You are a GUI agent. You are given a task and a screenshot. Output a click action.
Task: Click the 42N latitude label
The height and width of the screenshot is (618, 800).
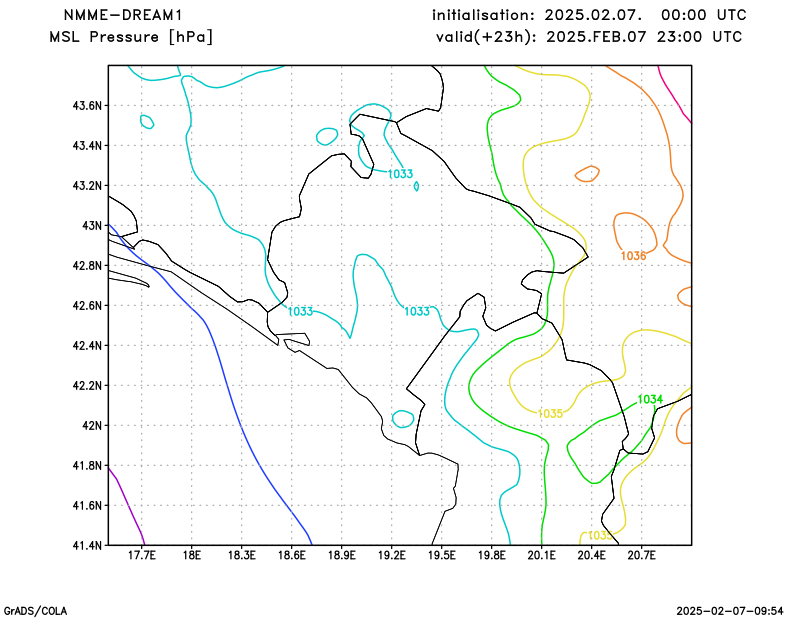[x=92, y=426]
